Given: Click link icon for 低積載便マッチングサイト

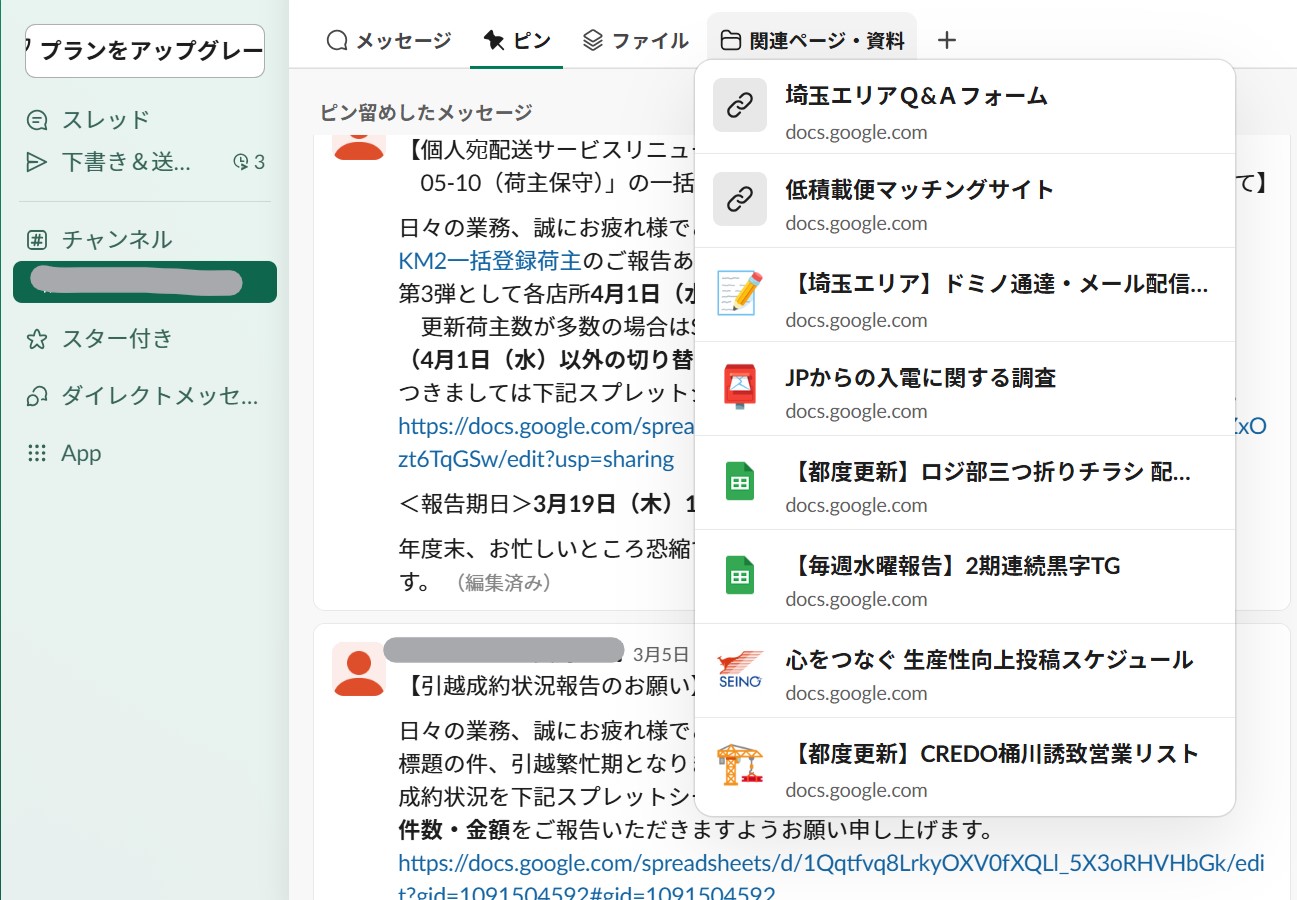Looking at the screenshot, I should (739, 199).
